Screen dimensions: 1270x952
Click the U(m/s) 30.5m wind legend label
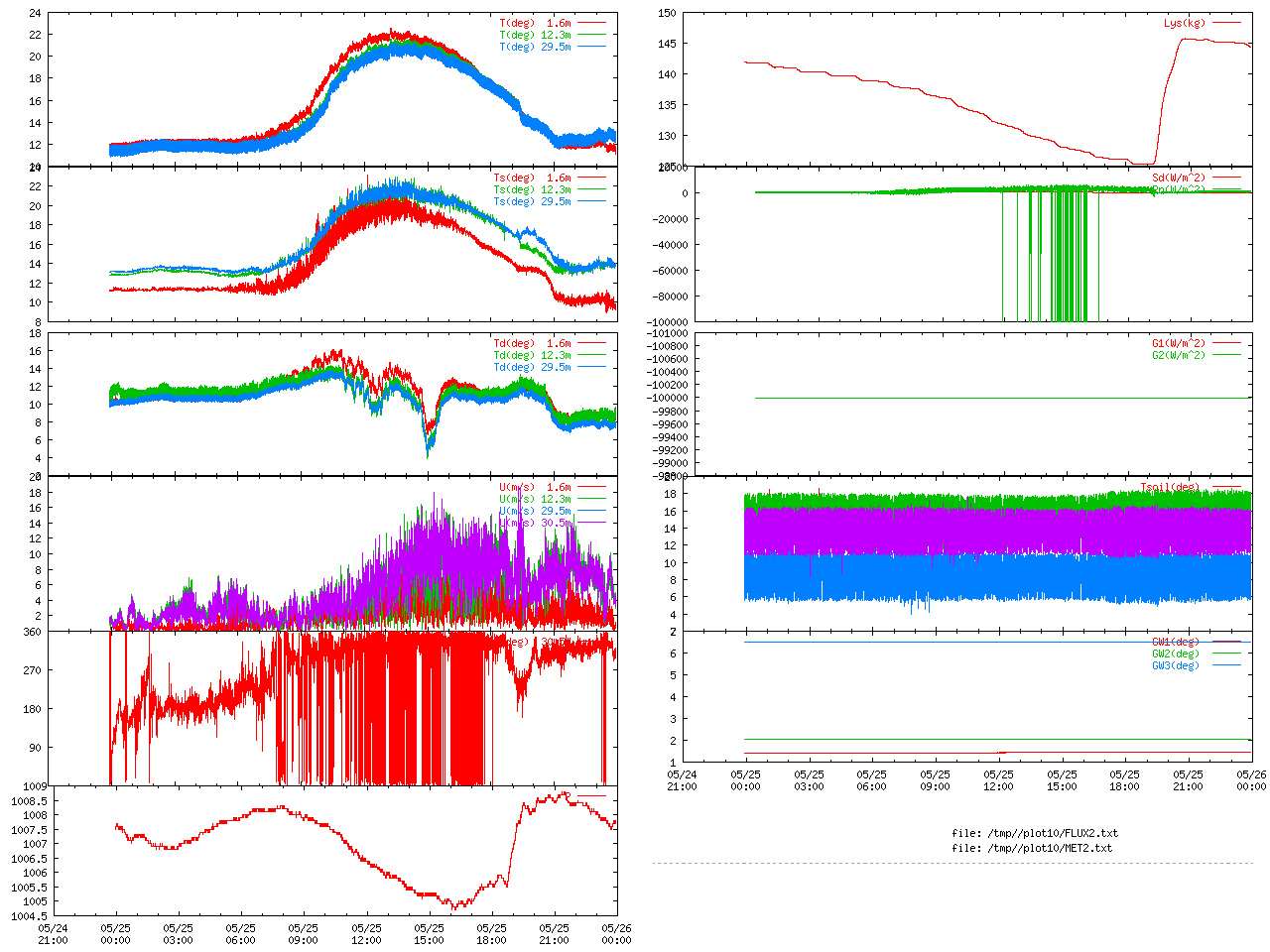[x=536, y=524]
